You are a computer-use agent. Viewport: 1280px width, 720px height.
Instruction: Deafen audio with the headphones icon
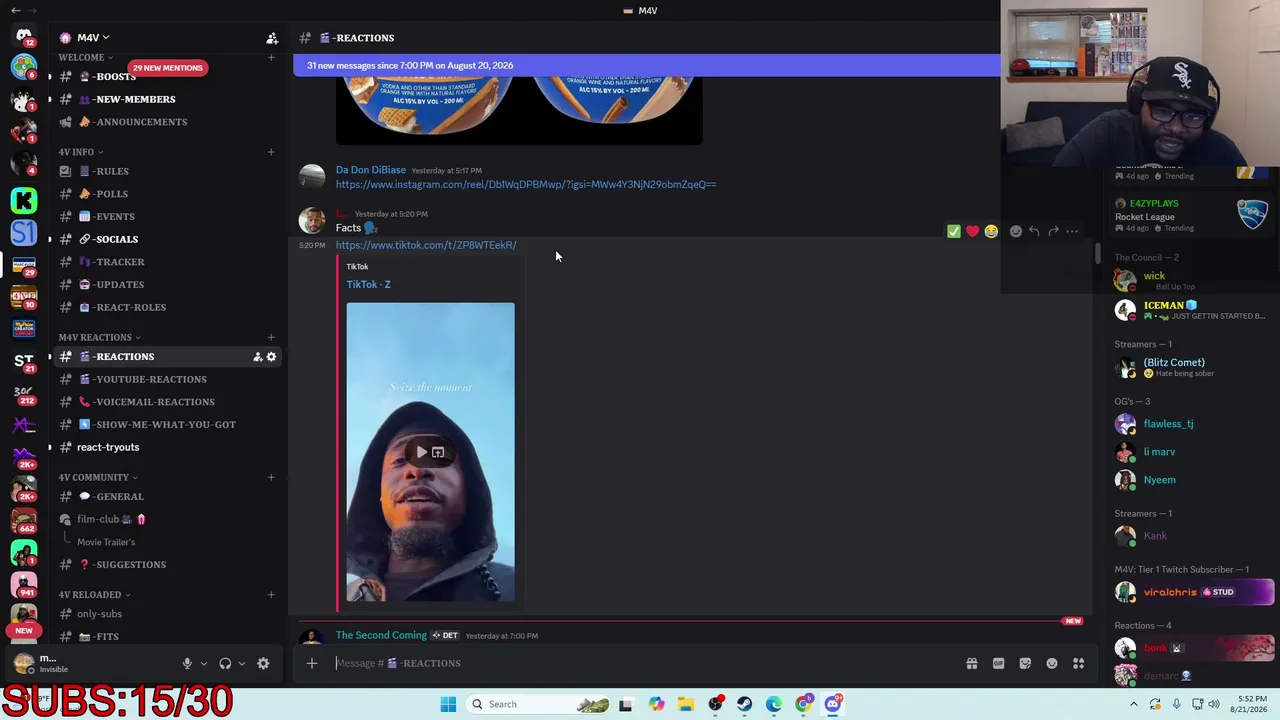coord(225,663)
